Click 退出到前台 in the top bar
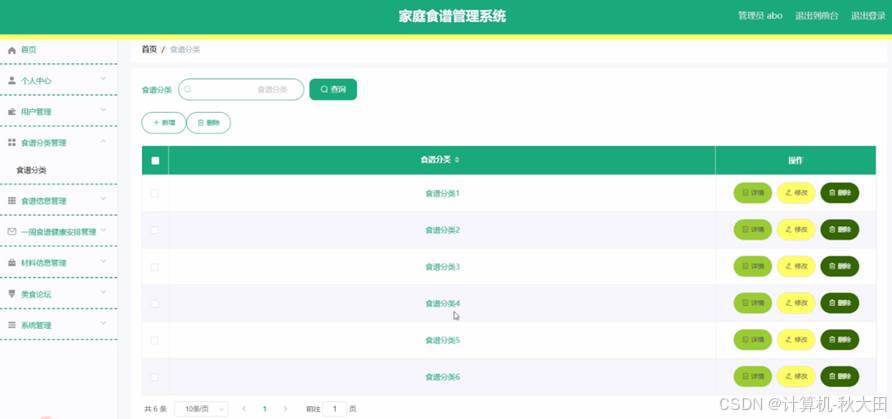 coord(817,16)
